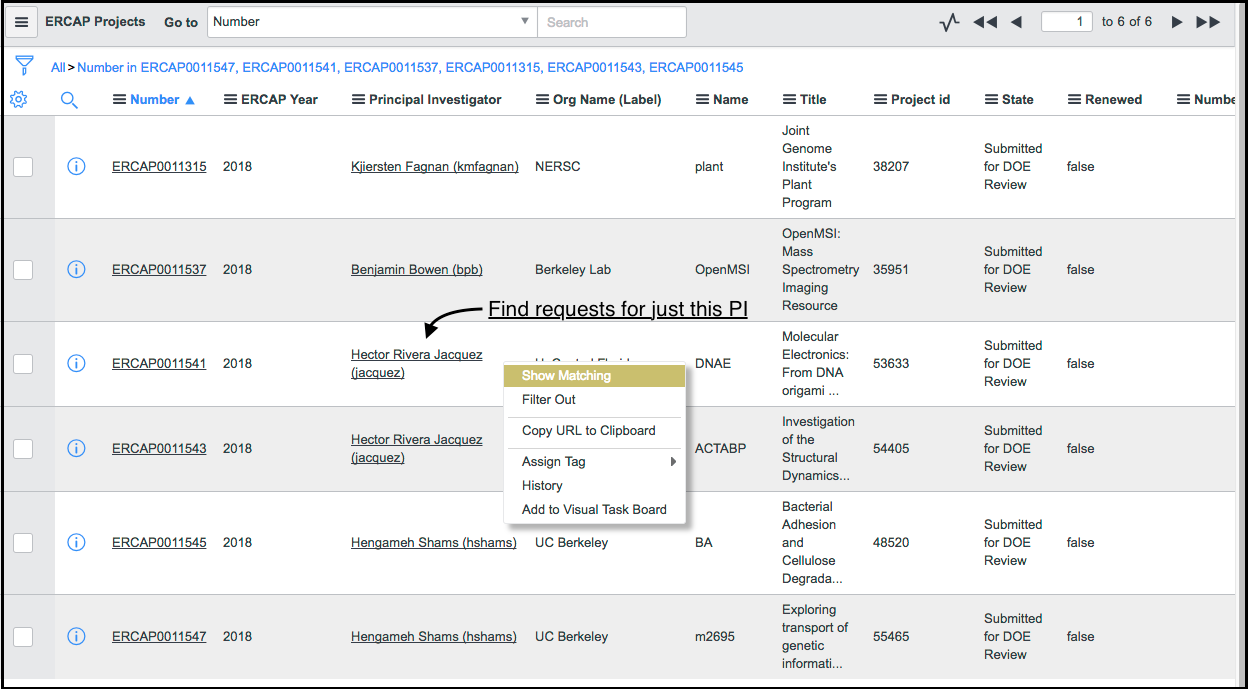Open the ERCAP0011541 record link
1248x689 pixels.
click(159, 363)
